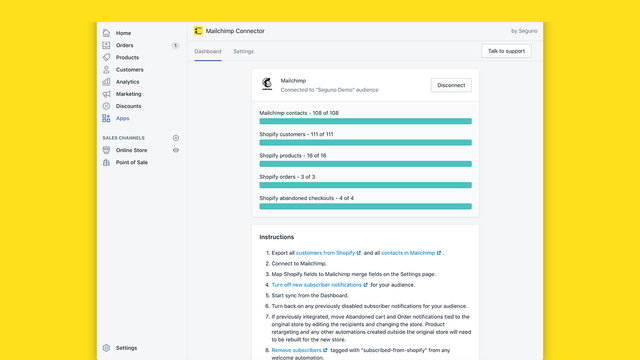The image size is (640, 360).
Task: Add a sales channel with plus icon
Action: coord(176,138)
